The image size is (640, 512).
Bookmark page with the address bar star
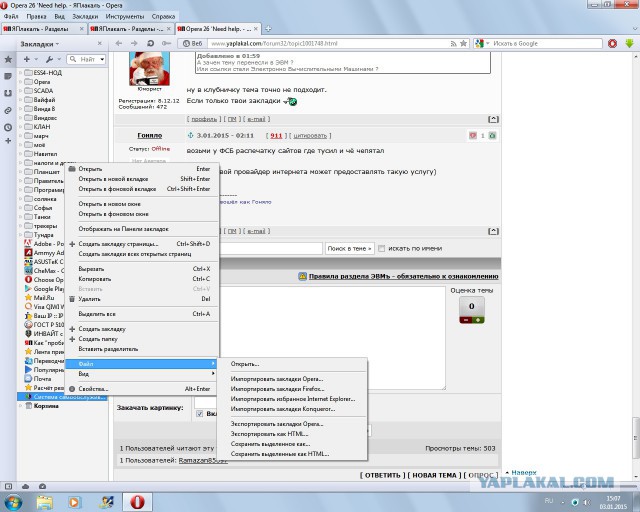coord(463,43)
